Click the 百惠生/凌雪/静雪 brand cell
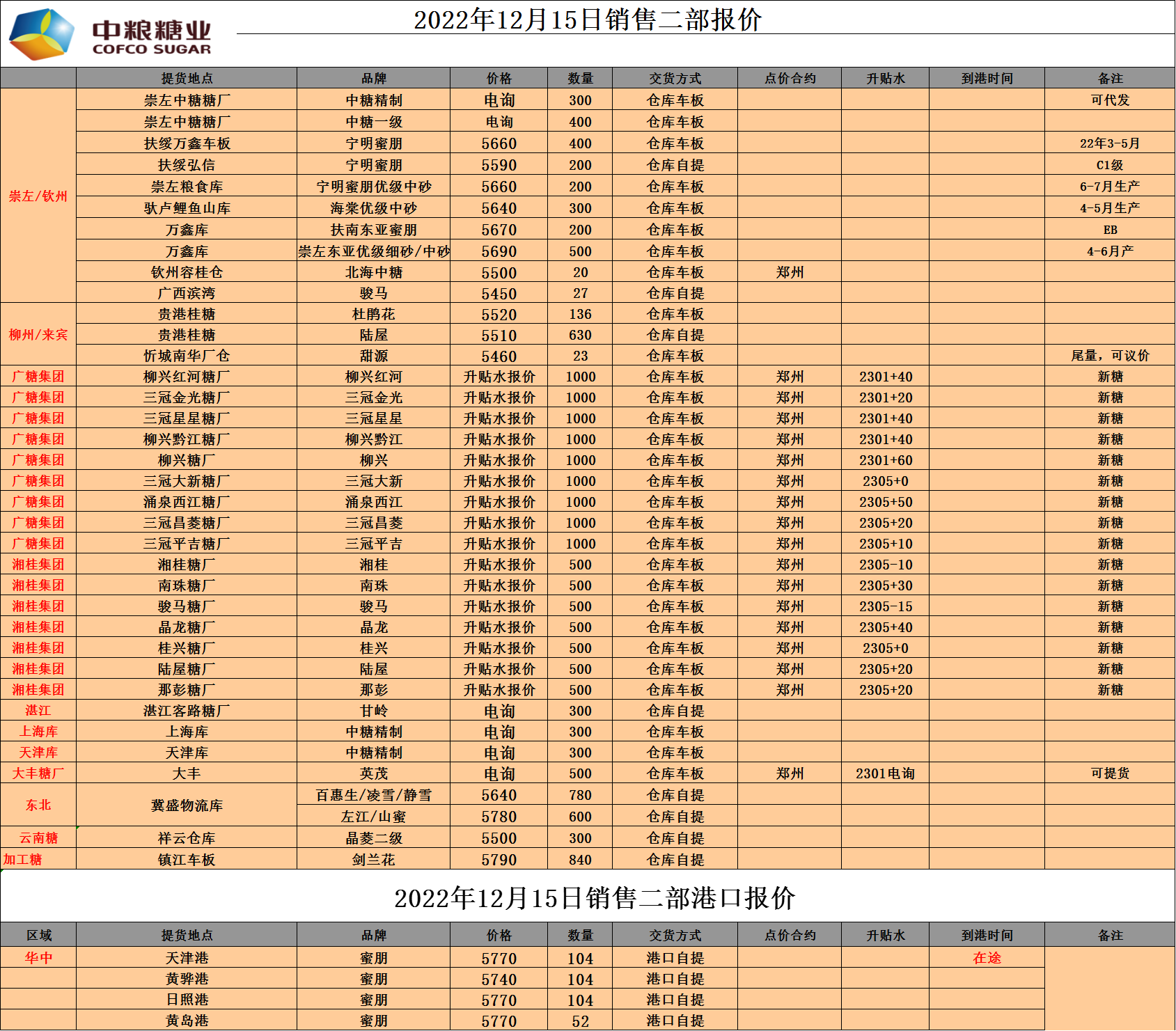 click(374, 795)
